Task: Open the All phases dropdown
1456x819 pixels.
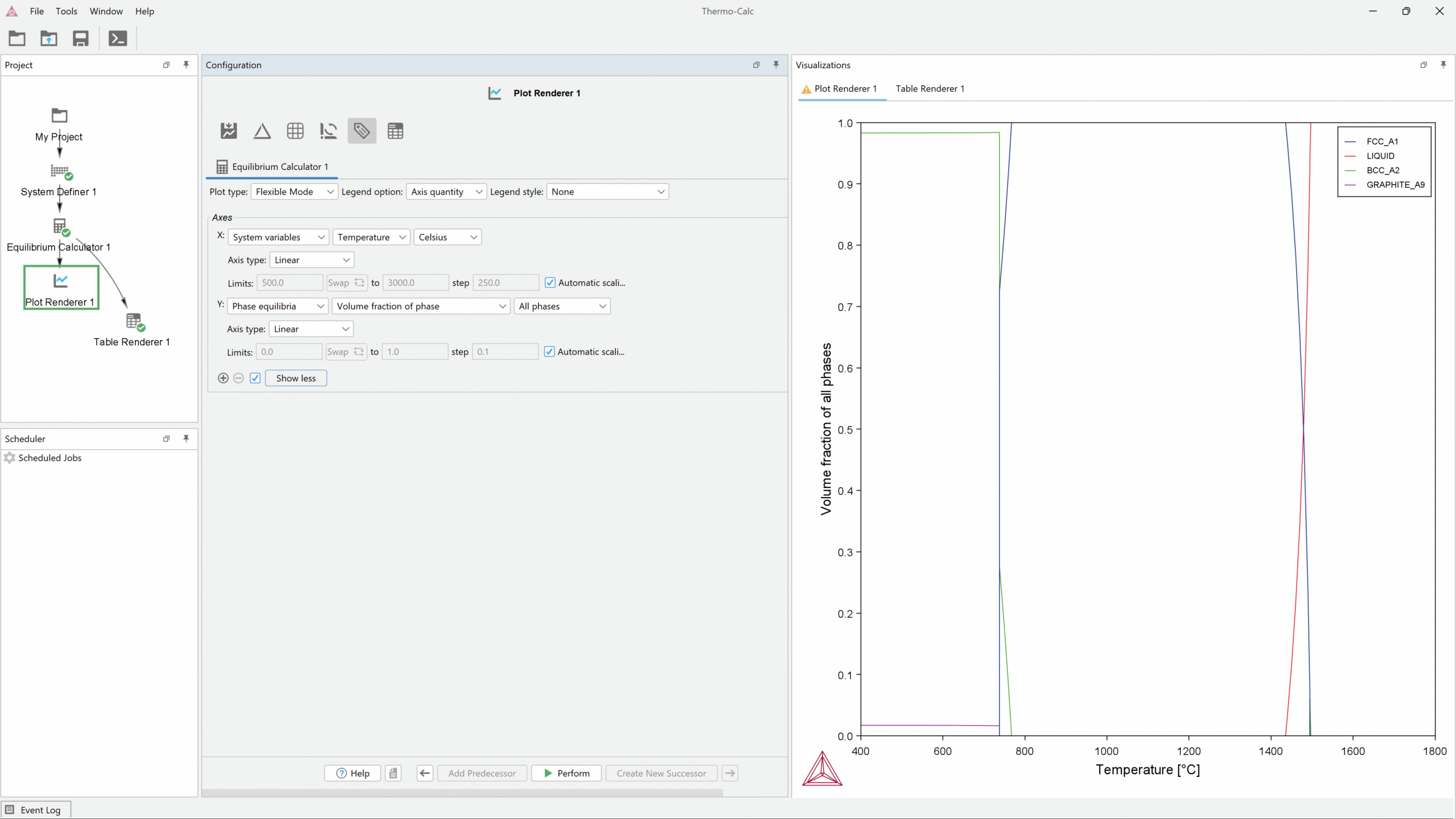Action: pyautogui.click(x=562, y=306)
